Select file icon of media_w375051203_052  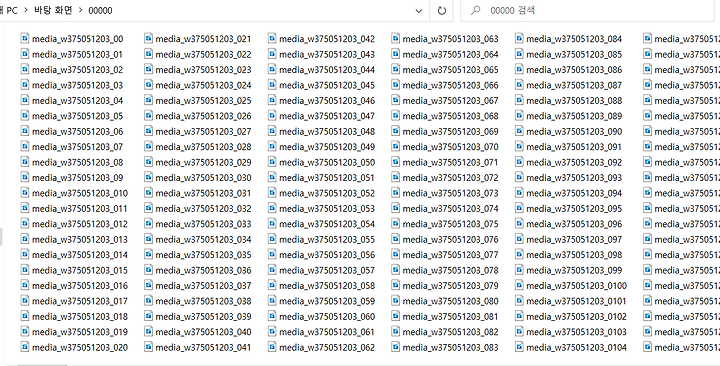(272, 193)
